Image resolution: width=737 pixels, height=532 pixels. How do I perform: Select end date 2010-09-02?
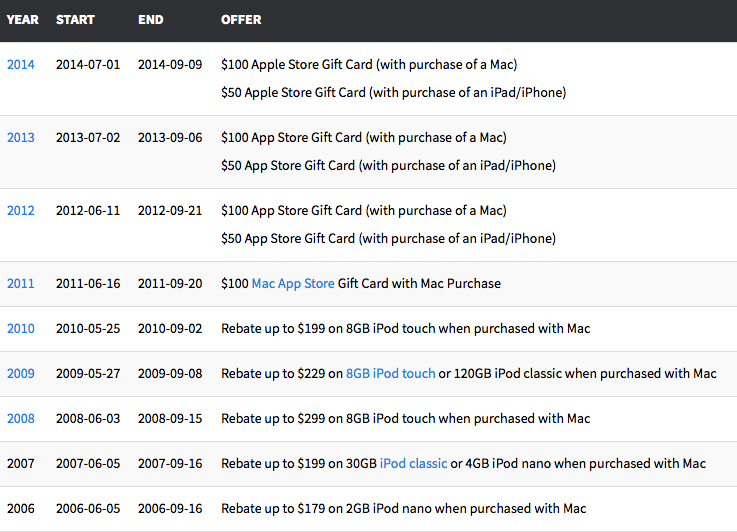[170, 328]
